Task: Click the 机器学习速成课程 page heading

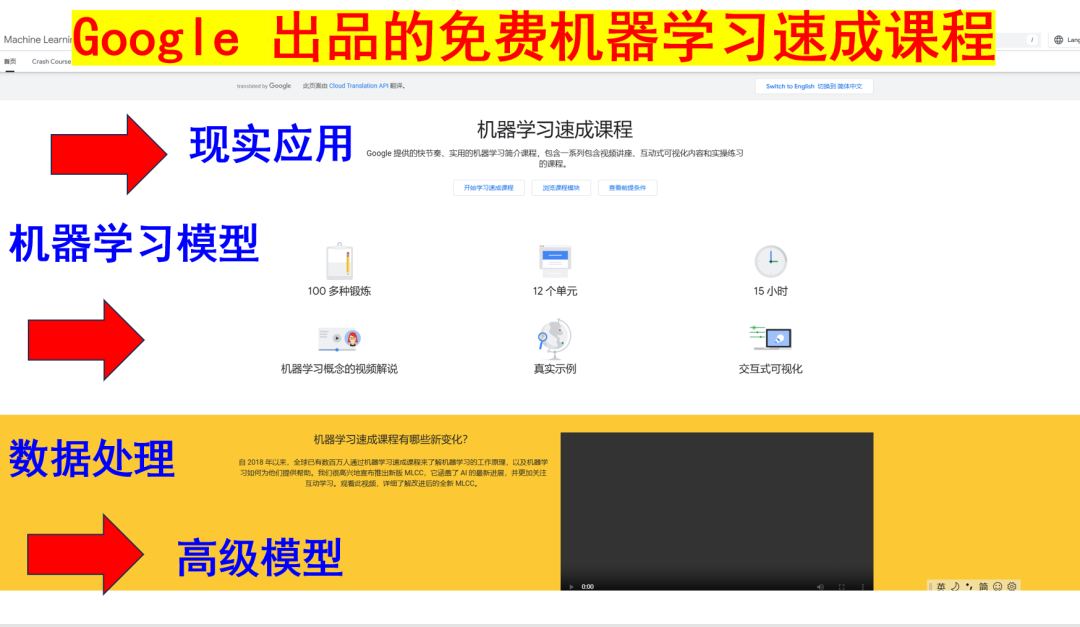Action: point(555,130)
